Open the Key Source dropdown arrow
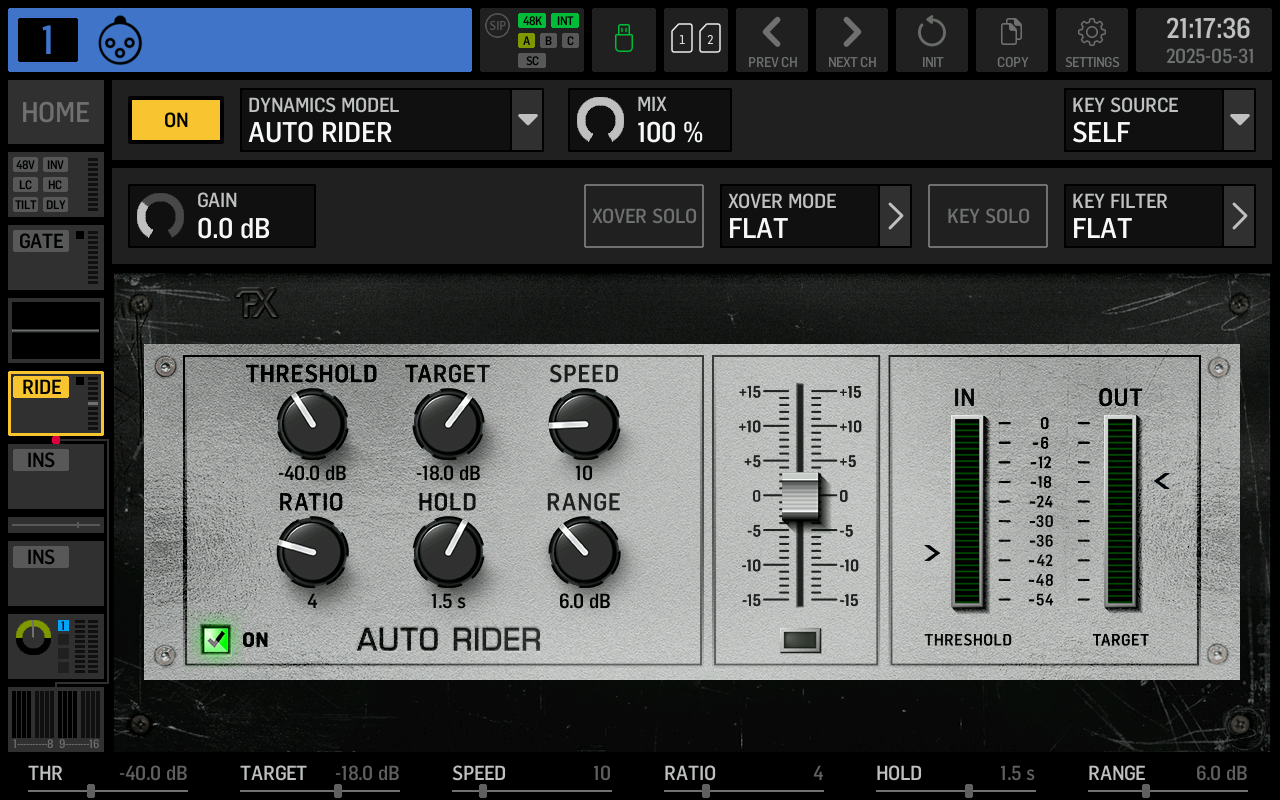The image size is (1280, 800). tap(1239, 120)
